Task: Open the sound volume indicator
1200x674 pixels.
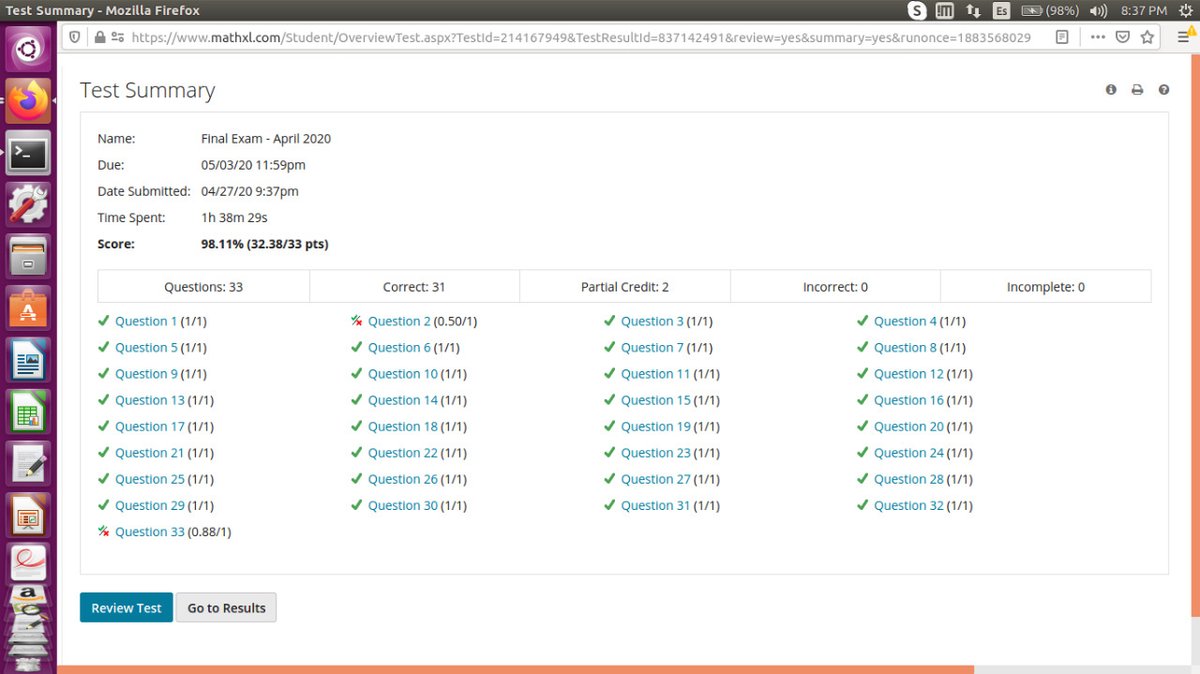Action: (1098, 11)
